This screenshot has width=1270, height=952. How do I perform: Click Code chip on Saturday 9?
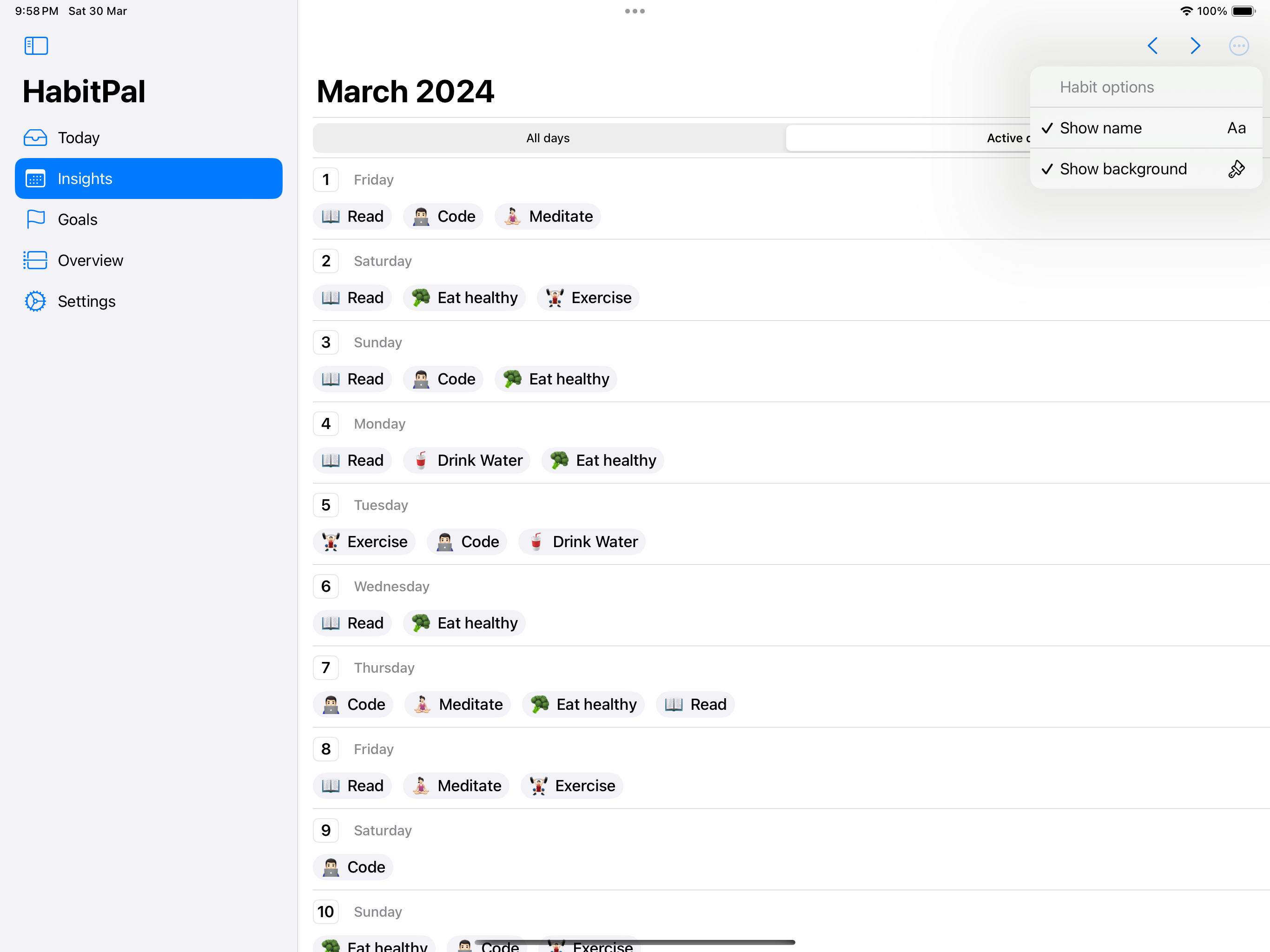coord(353,867)
